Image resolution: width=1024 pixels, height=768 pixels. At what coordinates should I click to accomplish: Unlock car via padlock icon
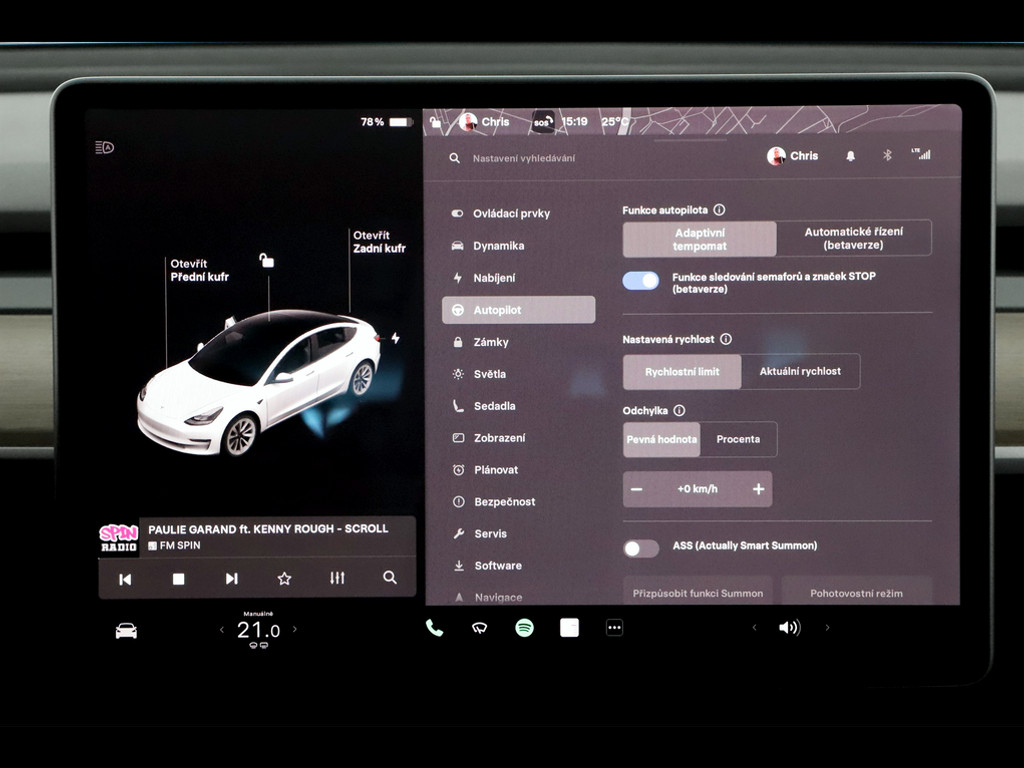click(266, 261)
